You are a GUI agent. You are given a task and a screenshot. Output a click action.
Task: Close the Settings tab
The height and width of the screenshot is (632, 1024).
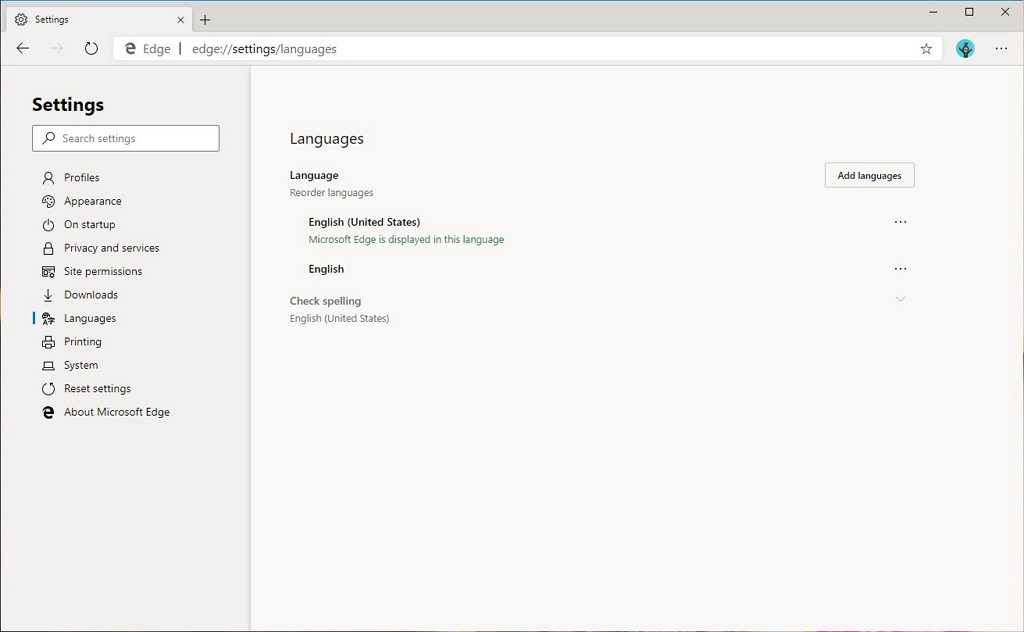(x=181, y=20)
